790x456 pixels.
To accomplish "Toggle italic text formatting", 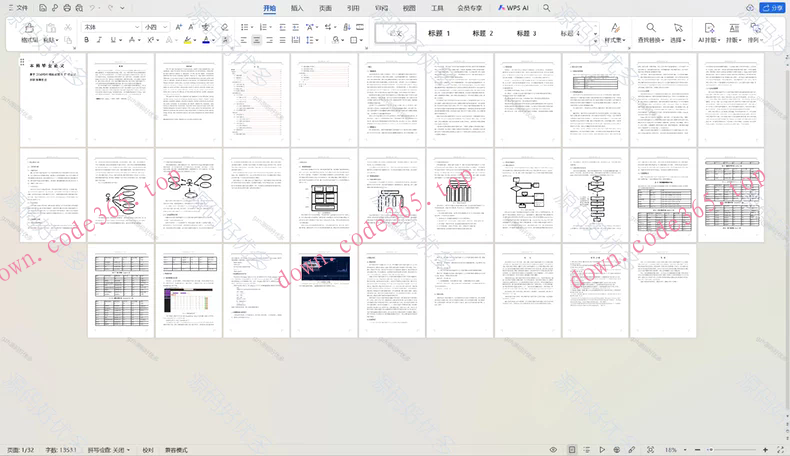I will 99,41.
